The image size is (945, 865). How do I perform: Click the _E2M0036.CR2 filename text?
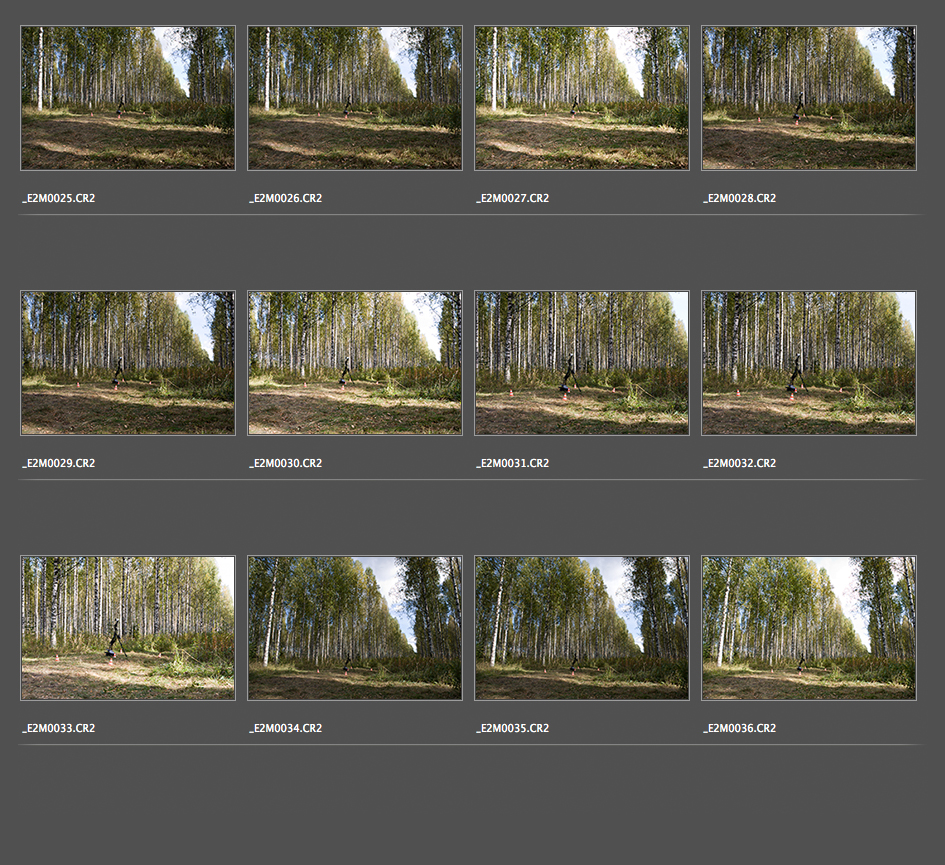click(x=740, y=729)
